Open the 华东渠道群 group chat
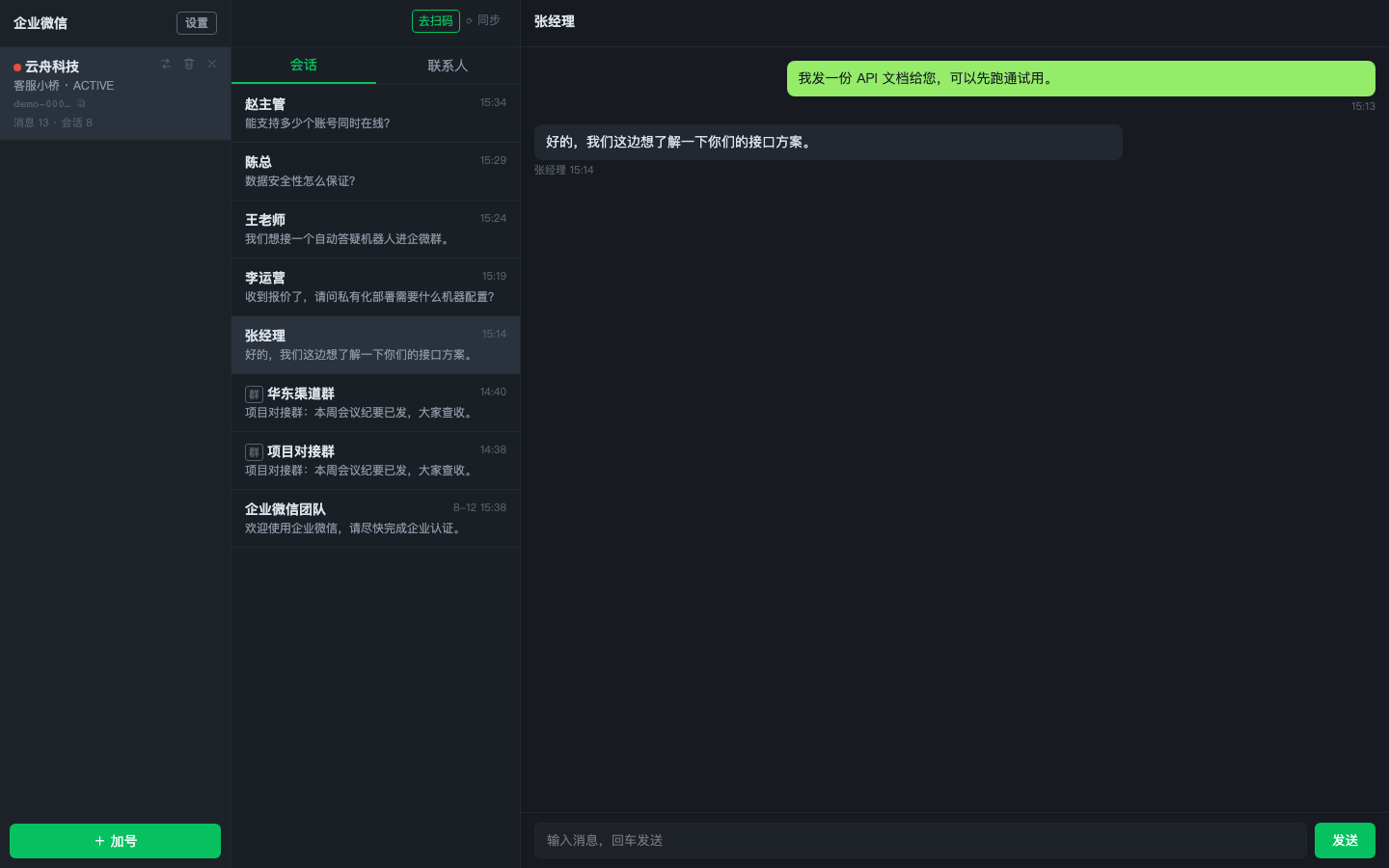1389x868 pixels. (375, 403)
